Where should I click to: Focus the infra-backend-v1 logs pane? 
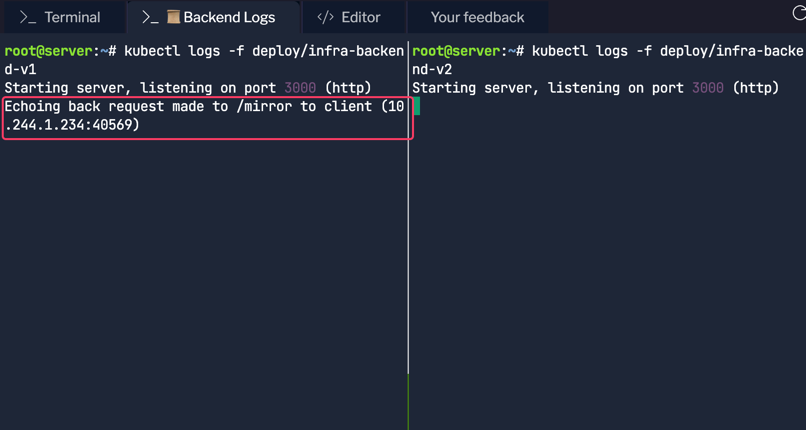click(x=200, y=260)
